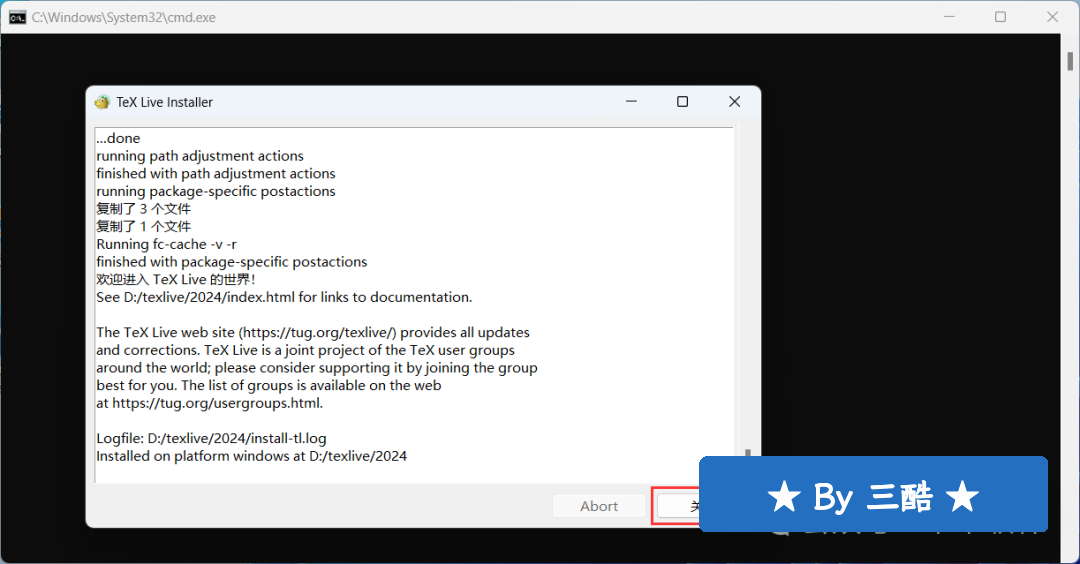Click the cmd.exe vertical scrollbar thumb
The image size is (1080, 564).
(x=1070, y=61)
